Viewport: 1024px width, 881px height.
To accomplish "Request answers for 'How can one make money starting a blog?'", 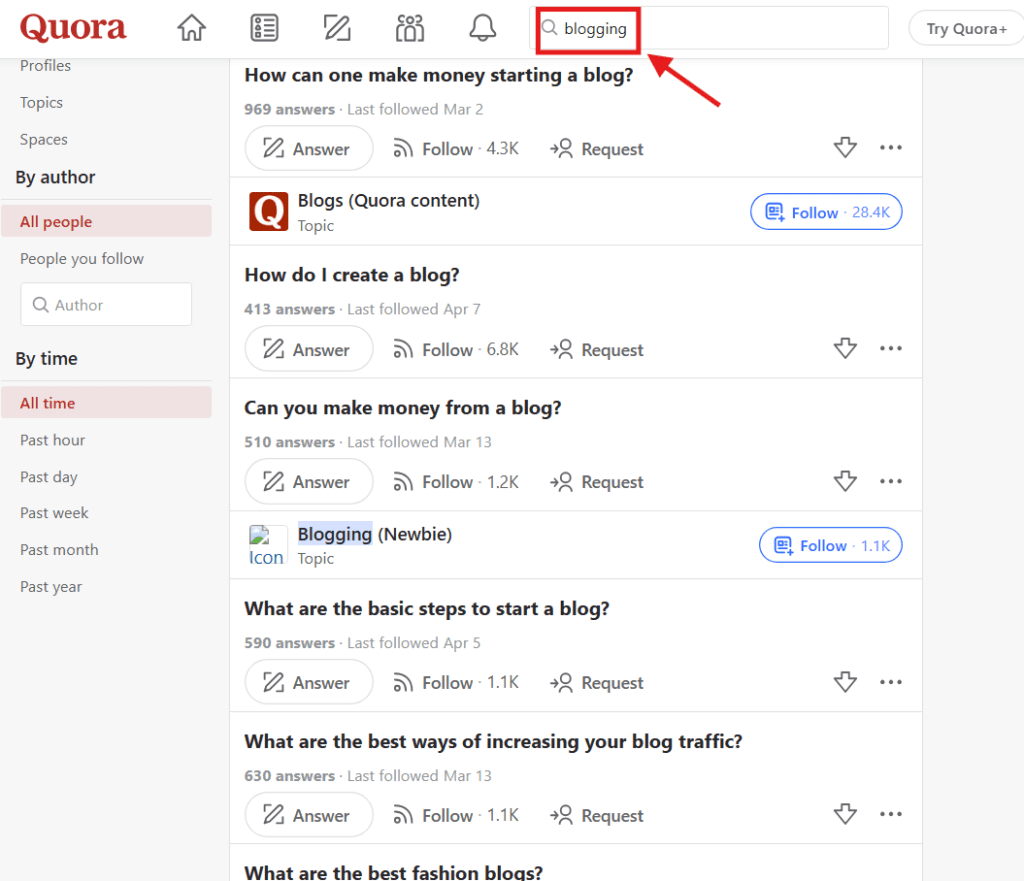I will [596, 149].
